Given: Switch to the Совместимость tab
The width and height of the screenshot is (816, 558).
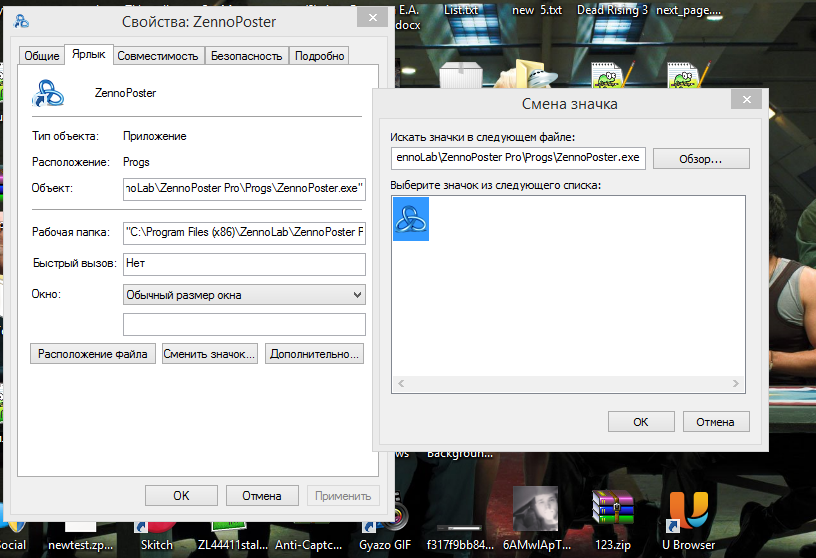Looking at the screenshot, I should (158, 56).
